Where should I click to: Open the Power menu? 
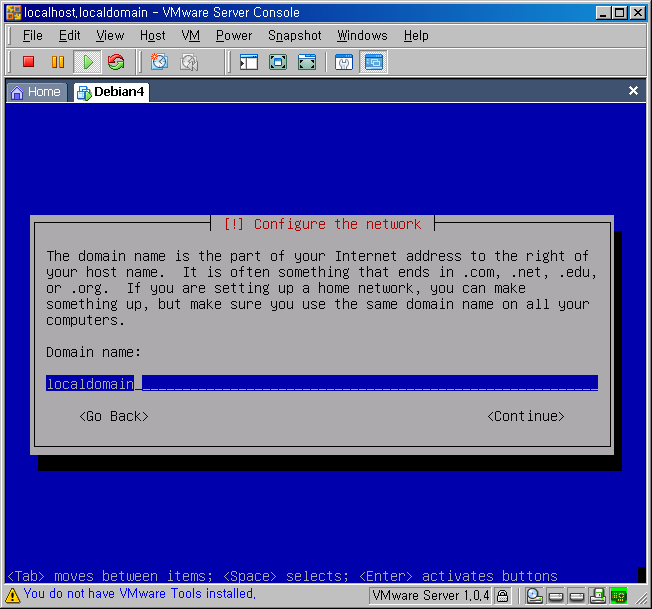click(x=234, y=35)
